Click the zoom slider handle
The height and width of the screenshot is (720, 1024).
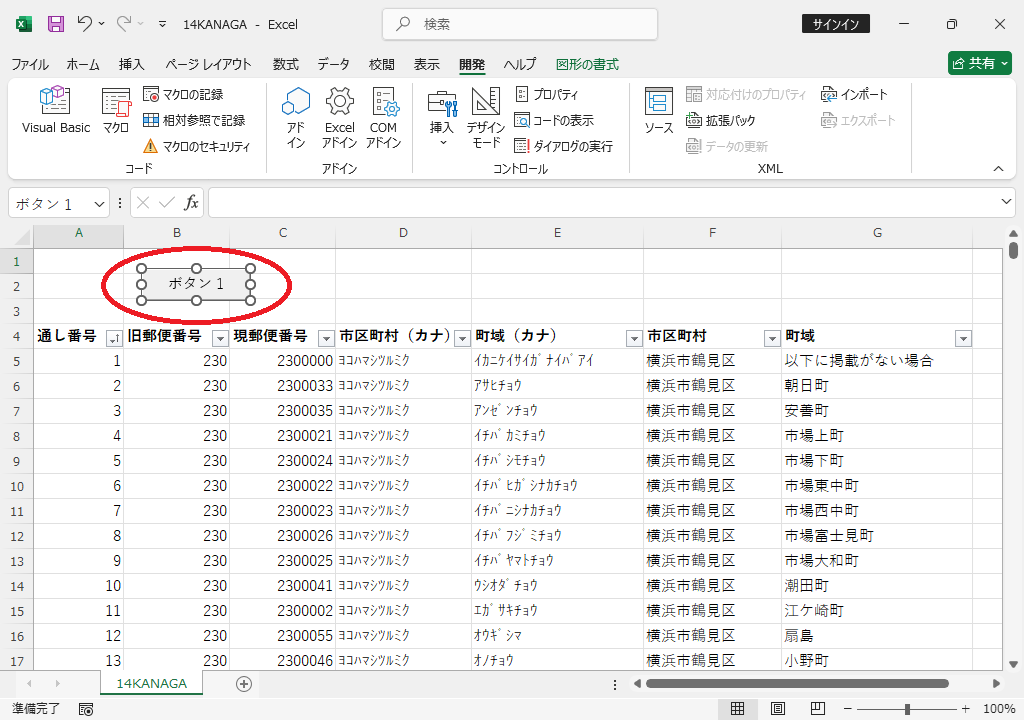pyautogui.click(x=908, y=709)
